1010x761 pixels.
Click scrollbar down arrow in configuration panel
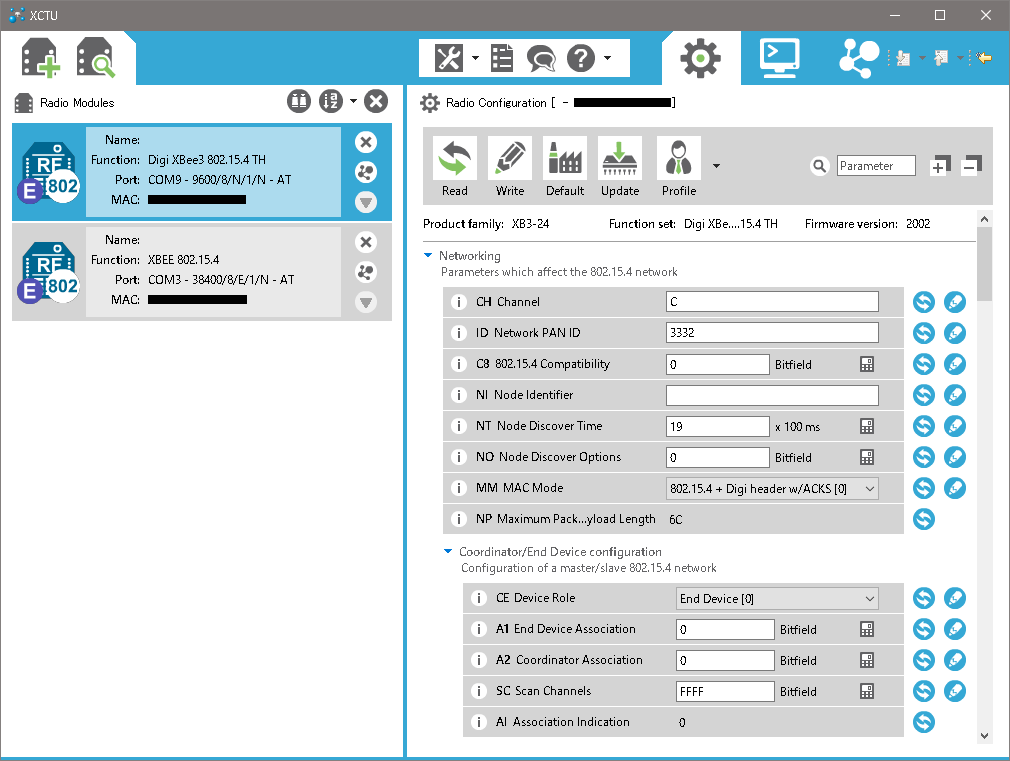(984, 736)
